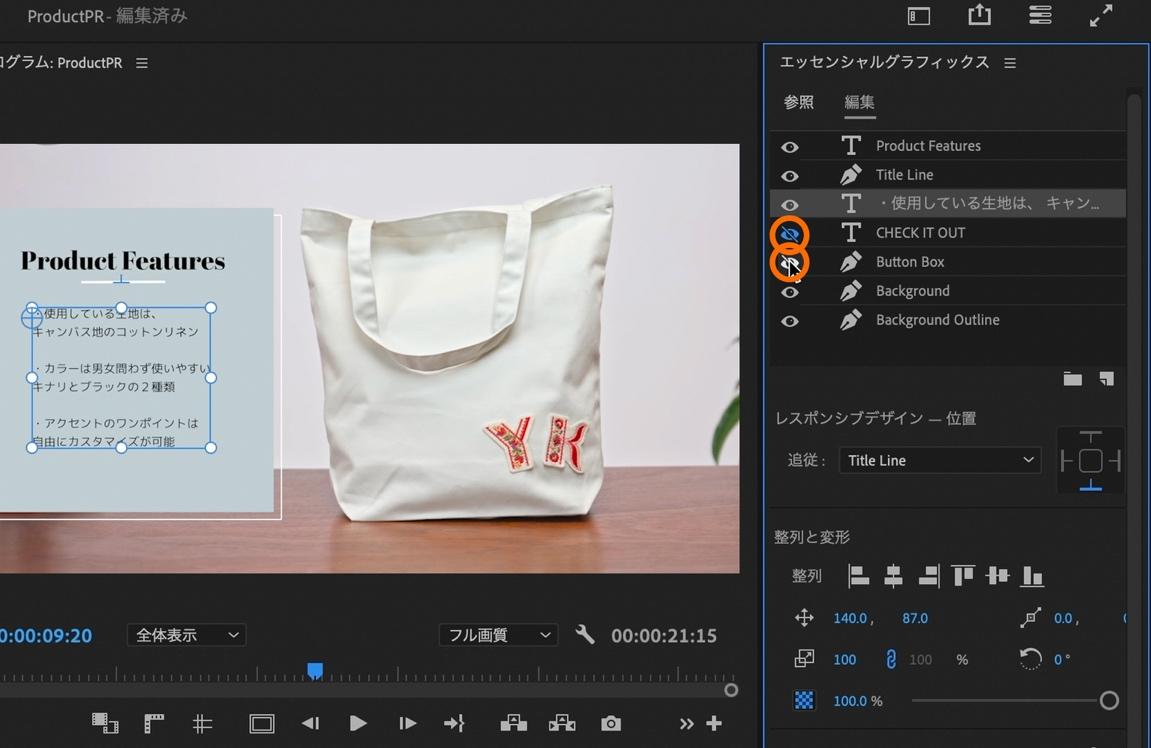The height and width of the screenshot is (748, 1151).
Task: Click the rotation value 0°
Action: click(1062, 659)
